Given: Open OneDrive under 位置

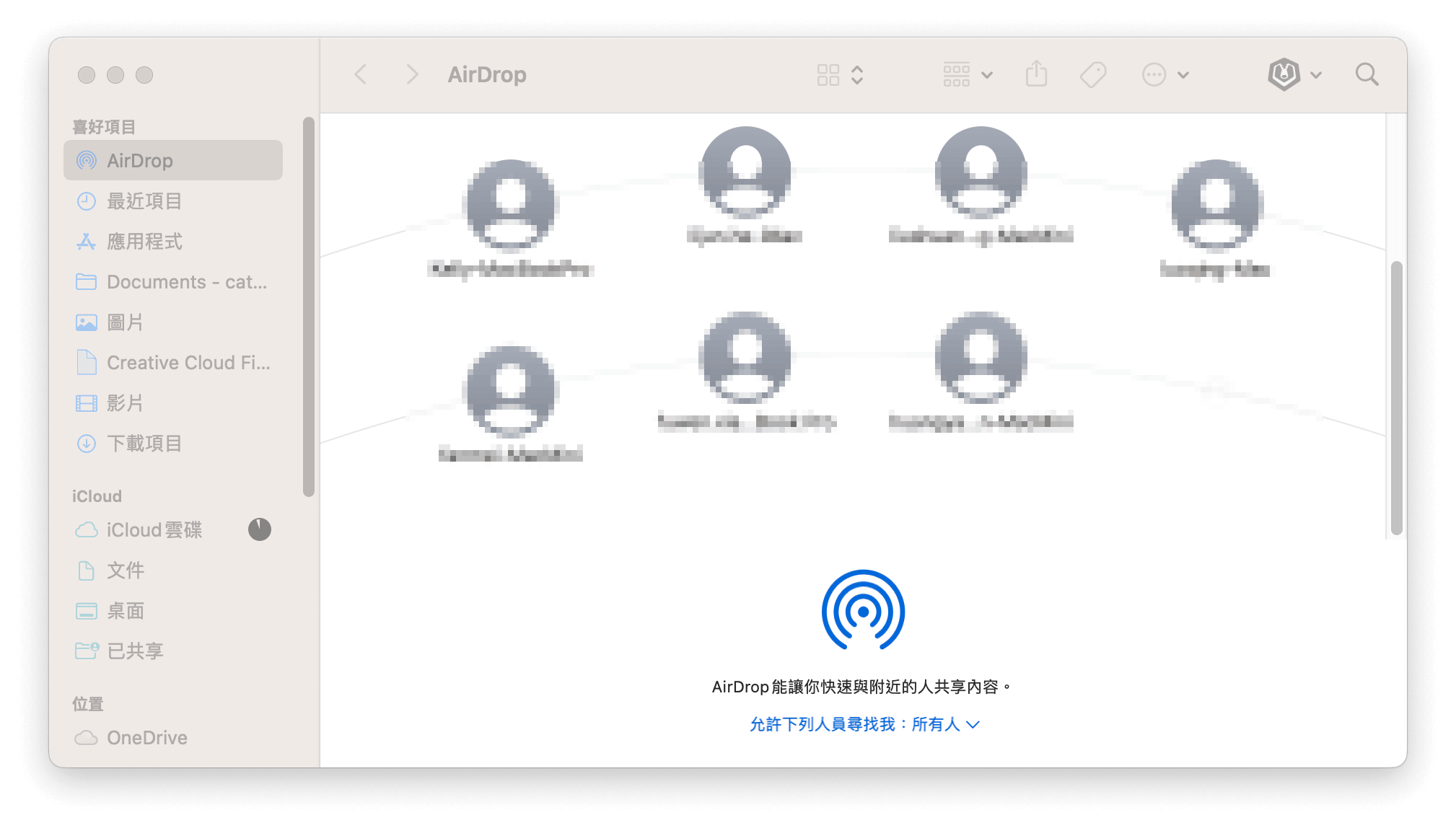Looking at the screenshot, I should tap(173, 737).
